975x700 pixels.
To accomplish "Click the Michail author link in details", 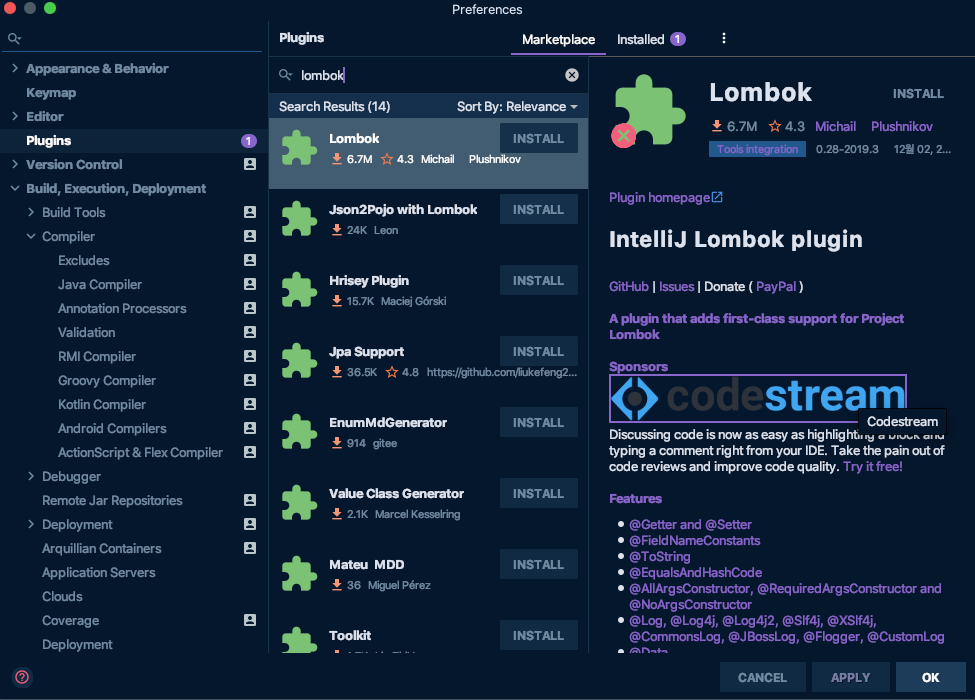I will coord(835,127).
